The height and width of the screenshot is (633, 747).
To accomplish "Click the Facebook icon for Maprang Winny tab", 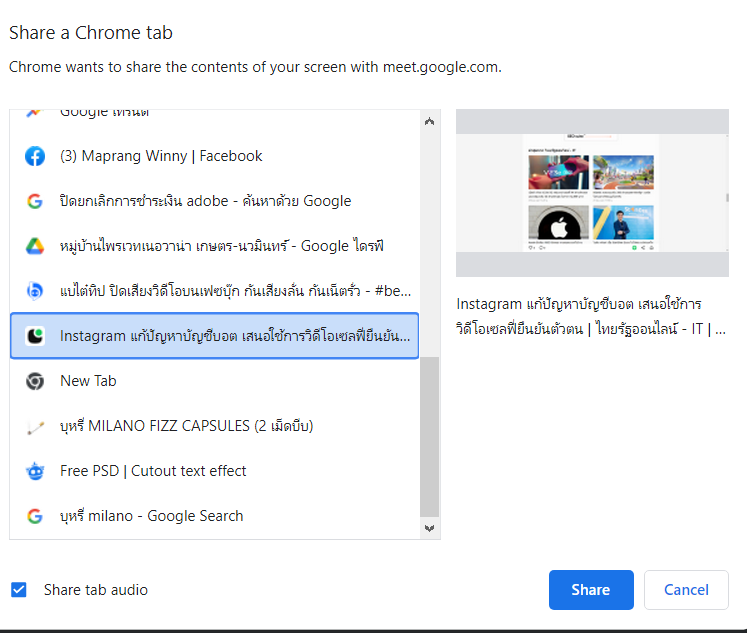I will point(35,156).
